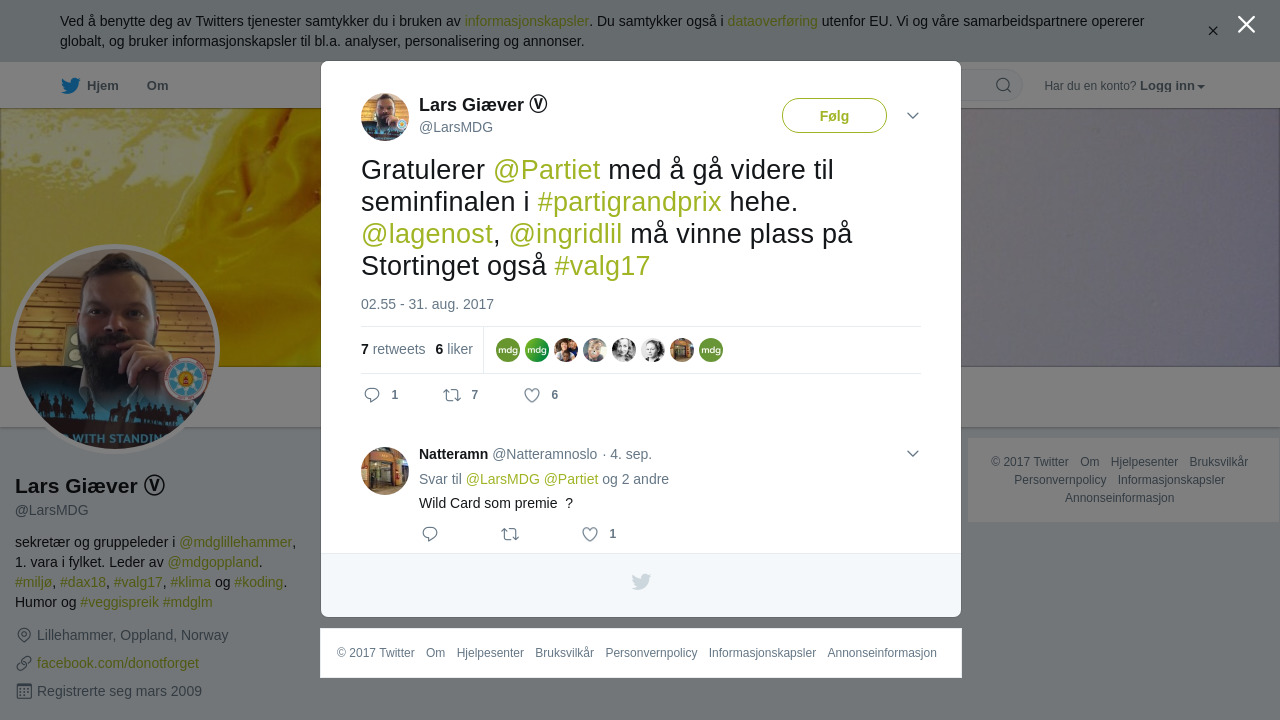Click Natteramn's profile avatar thumbnail
The width and height of the screenshot is (1280, 720).
[385, 471]
